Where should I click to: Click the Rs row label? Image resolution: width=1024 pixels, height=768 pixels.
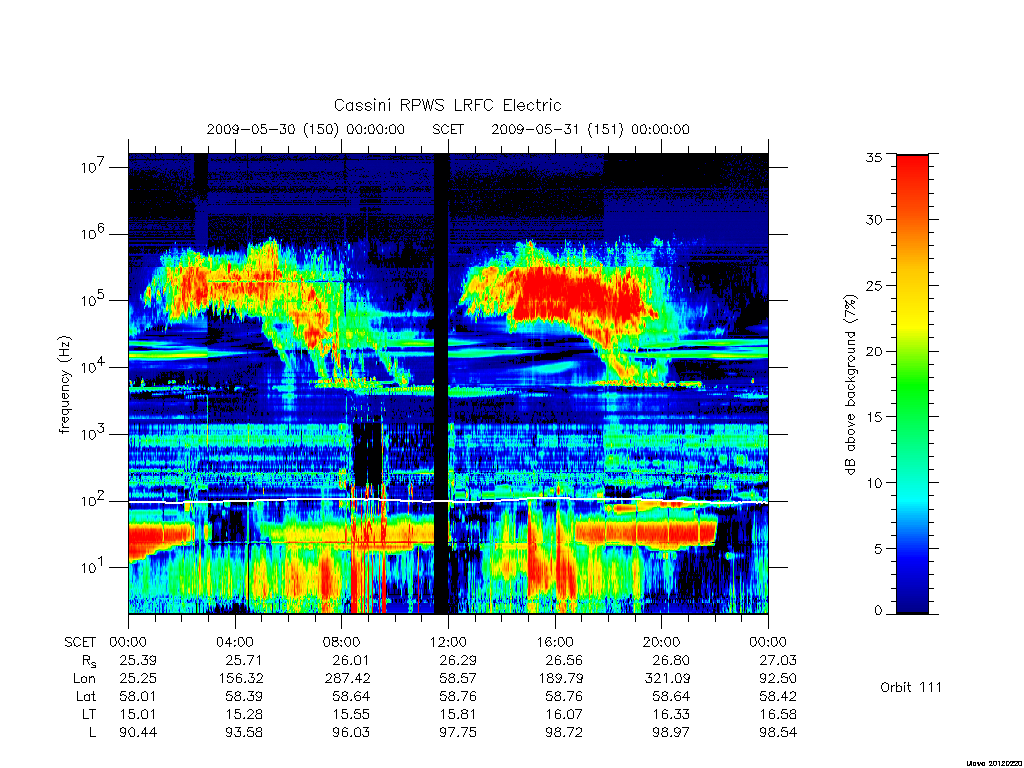[x=88, y=662]
